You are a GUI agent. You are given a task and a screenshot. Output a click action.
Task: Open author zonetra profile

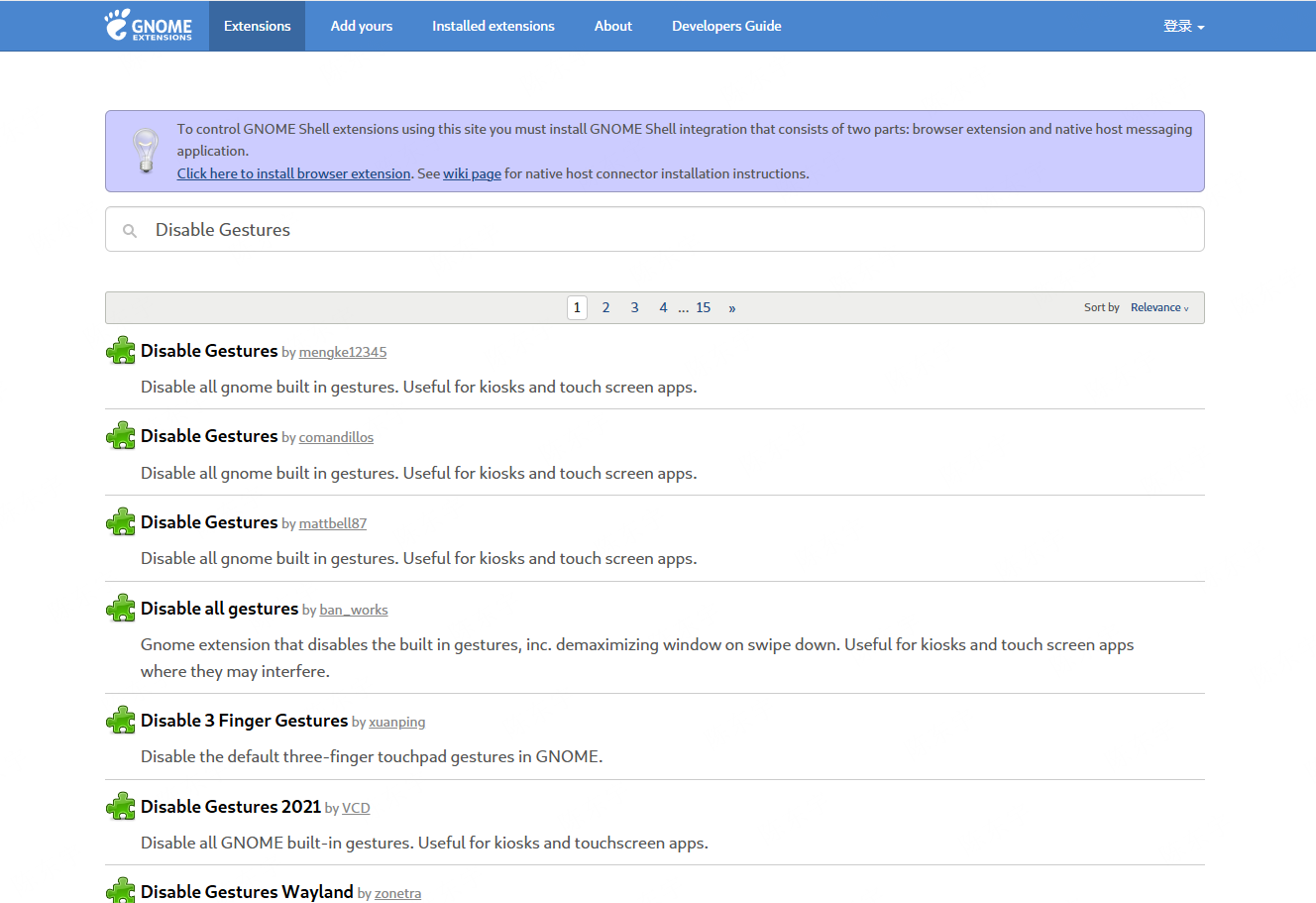point(397,893)
